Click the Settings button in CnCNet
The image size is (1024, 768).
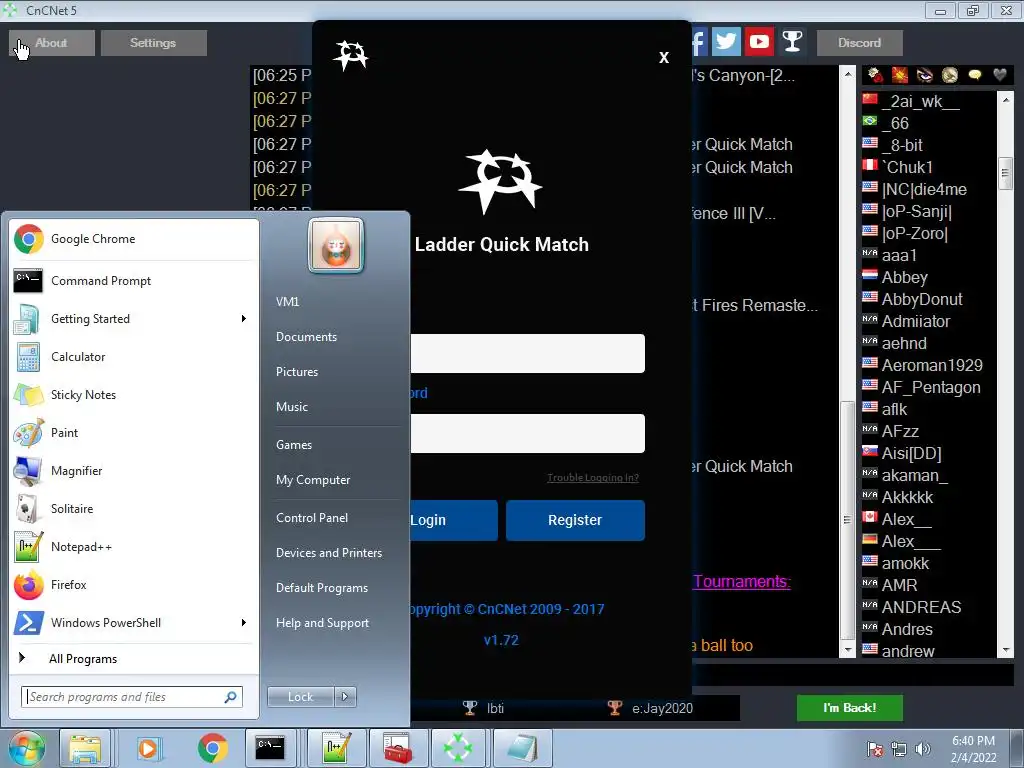point(153,42)
